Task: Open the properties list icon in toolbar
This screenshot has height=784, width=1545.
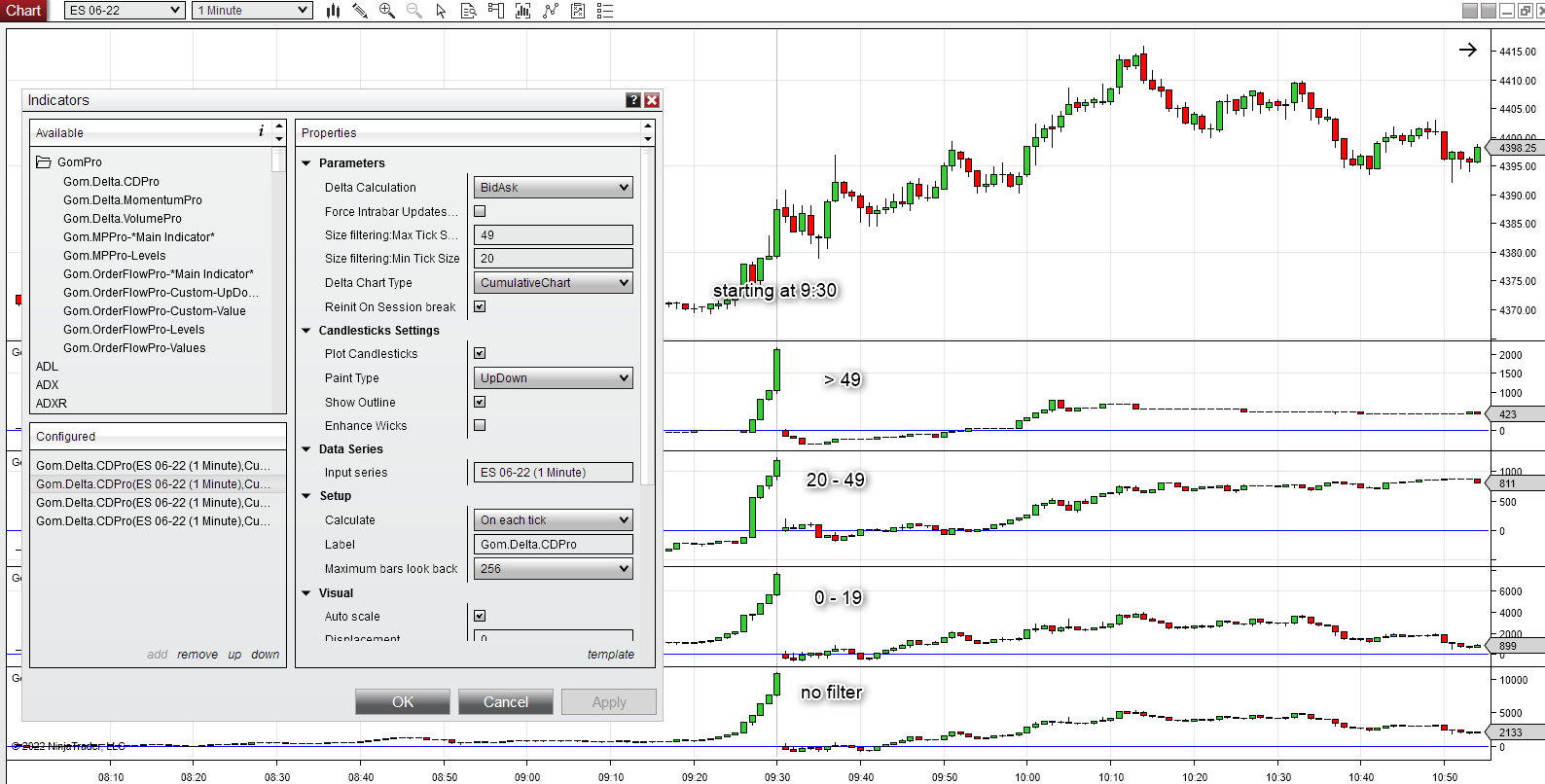Action: pyautogui.click(x=605, y=11)
